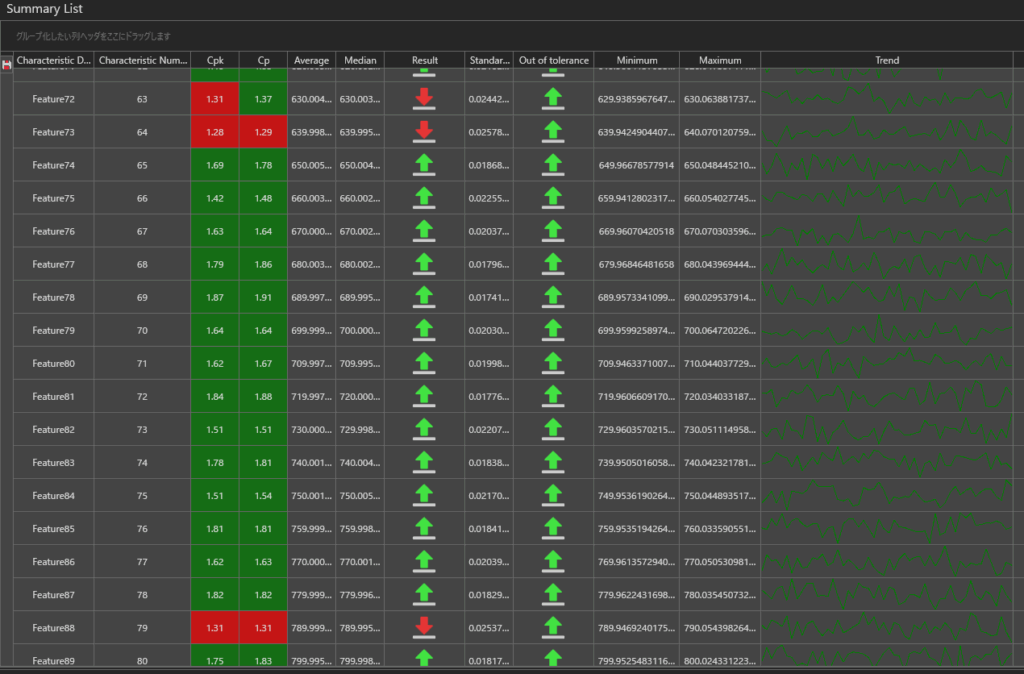Viewport: 1024px width, 674px height.
Task: Click the Cp column header
Action: coord(263,60)
